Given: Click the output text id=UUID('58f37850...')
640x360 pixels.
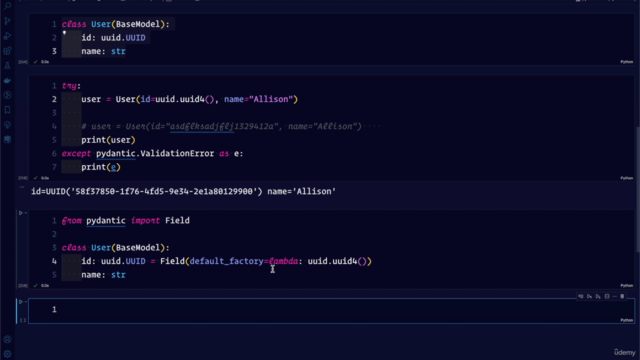Looking at the screenshot, I should click(x=183, y=191).
